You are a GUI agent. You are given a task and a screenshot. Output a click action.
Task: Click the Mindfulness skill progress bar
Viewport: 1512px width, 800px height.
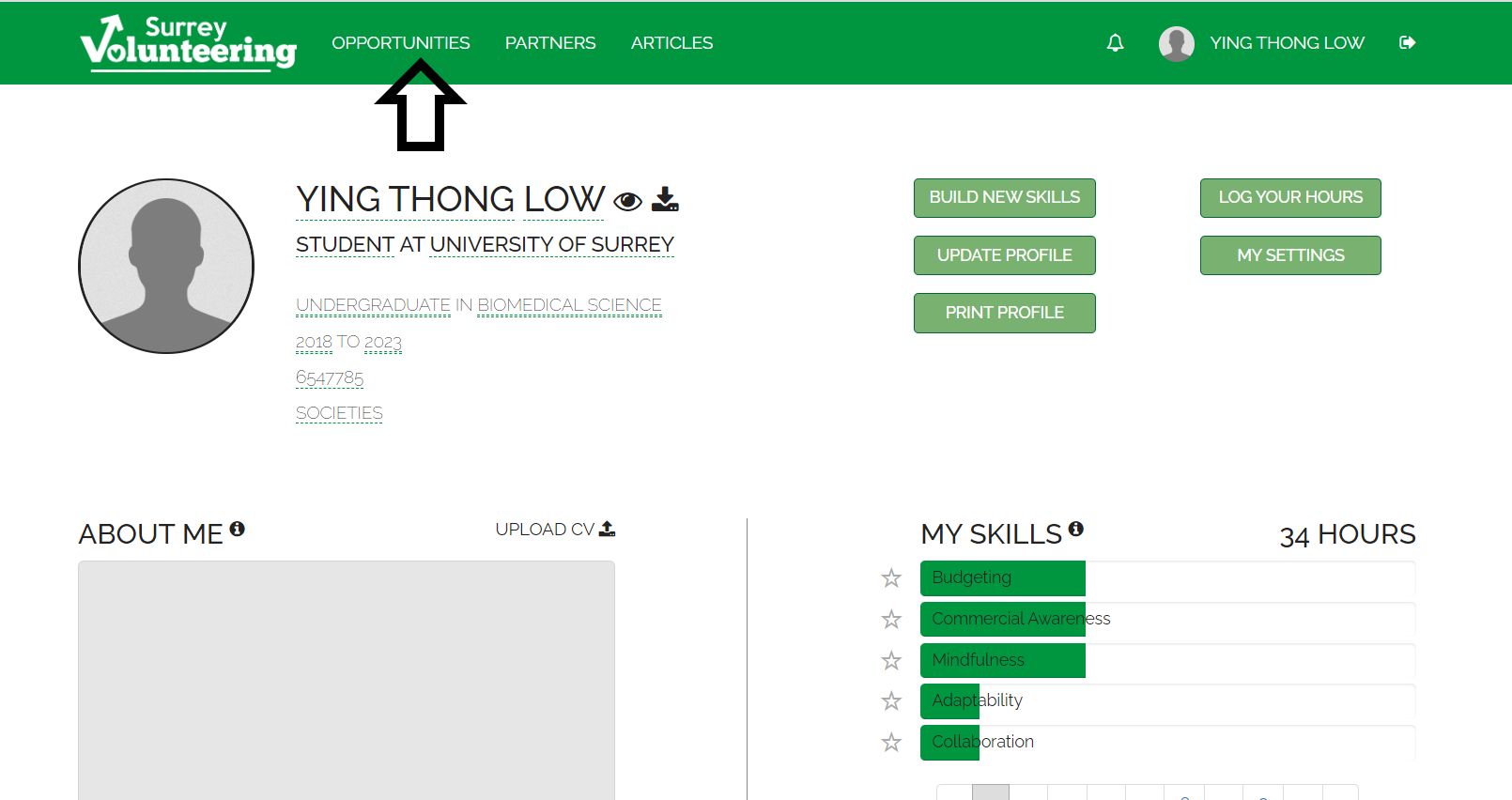(1167, 661)
